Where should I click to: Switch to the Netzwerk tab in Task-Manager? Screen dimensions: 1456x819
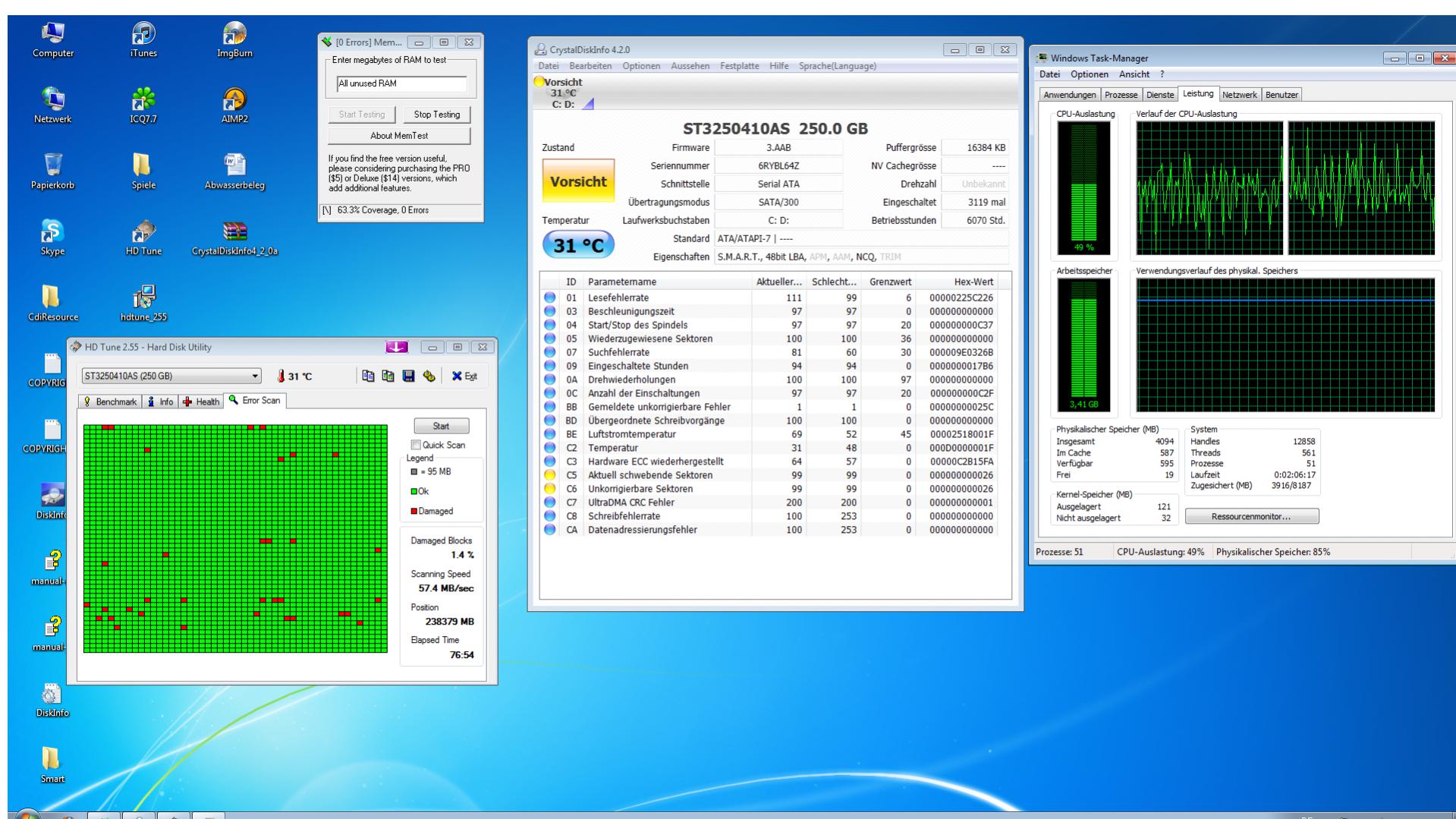[1240, 95]
